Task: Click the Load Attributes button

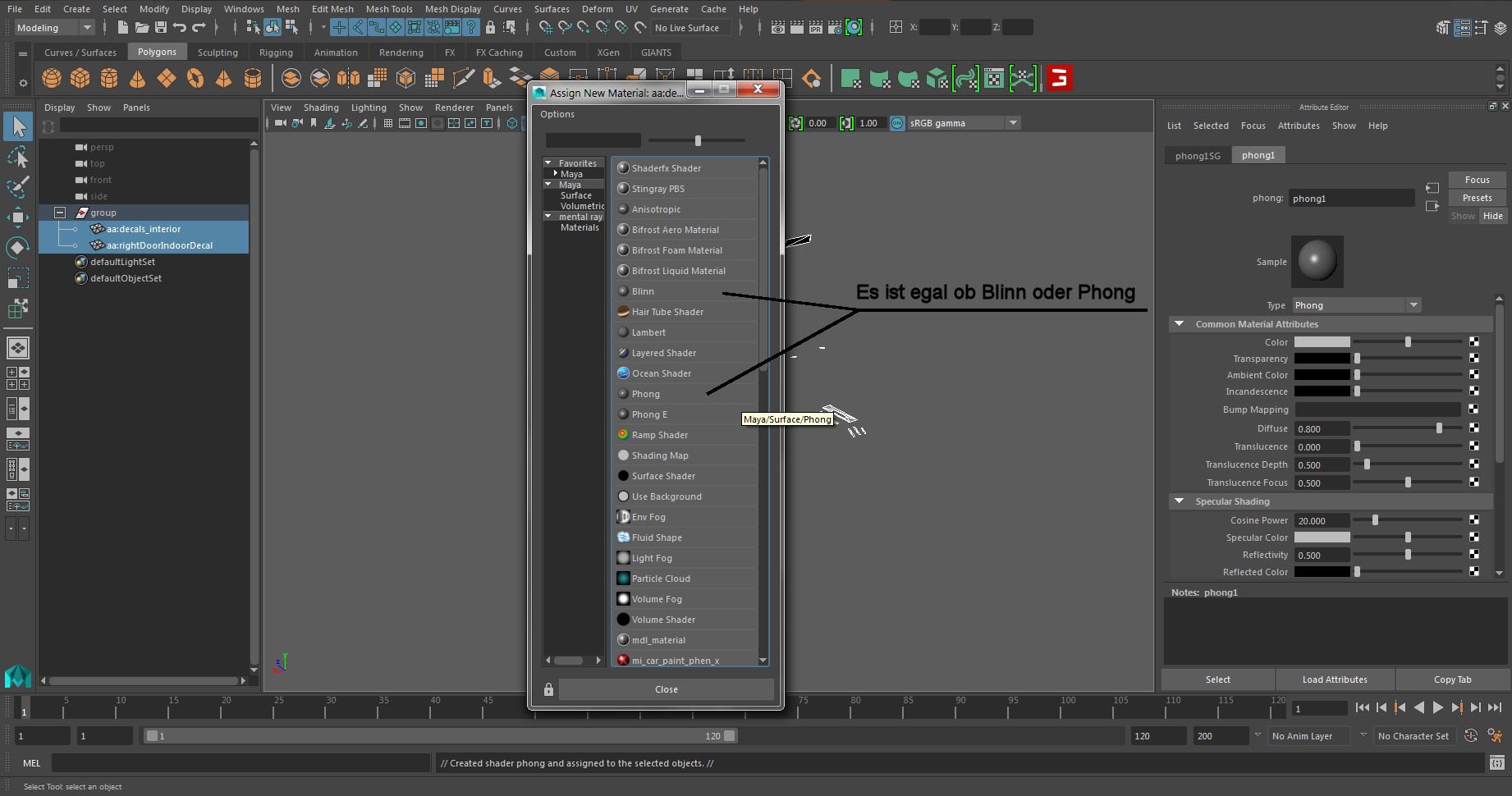Action: click(1335, 679)
